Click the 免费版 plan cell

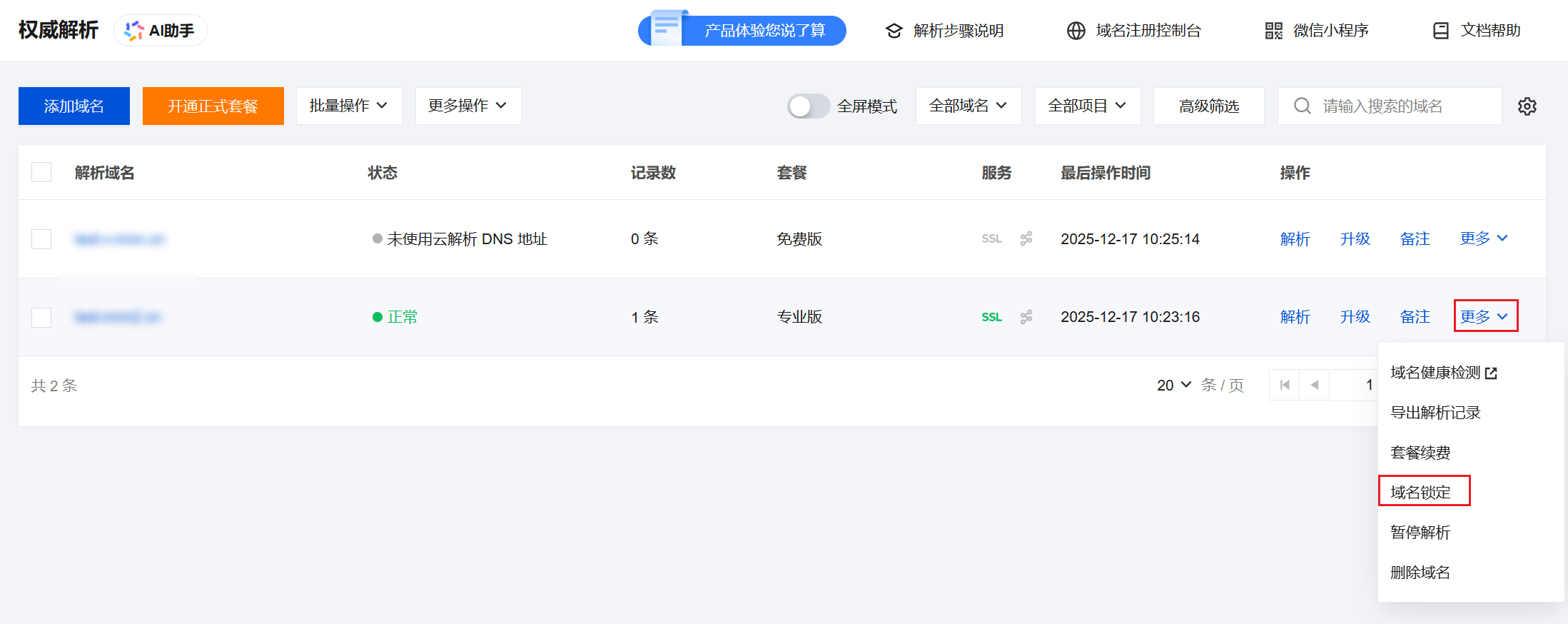[x=799, y=239]
